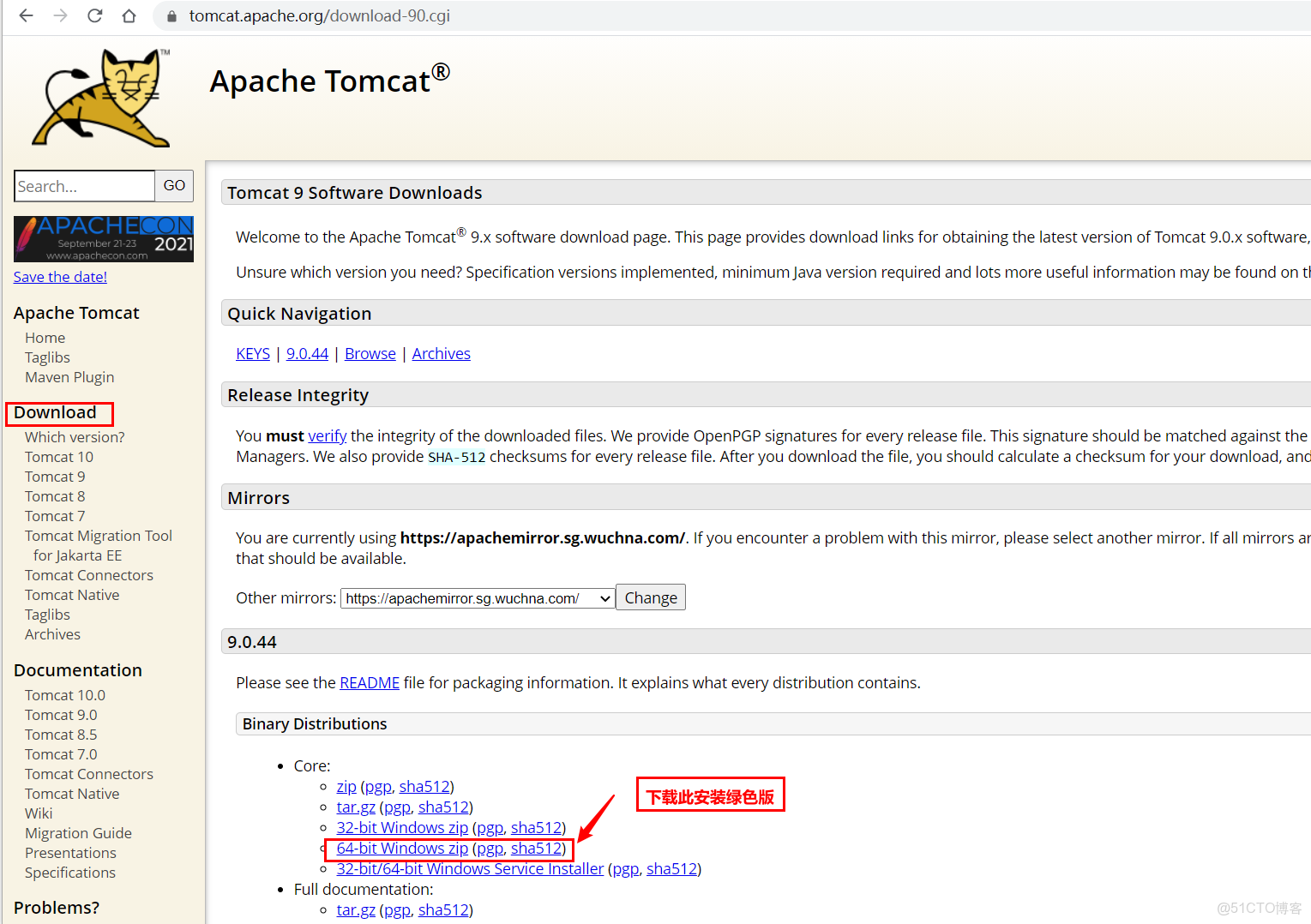Open Tomcat Native under Documentation section
This screenshot has height=924, width=1311.
point(72,794)
